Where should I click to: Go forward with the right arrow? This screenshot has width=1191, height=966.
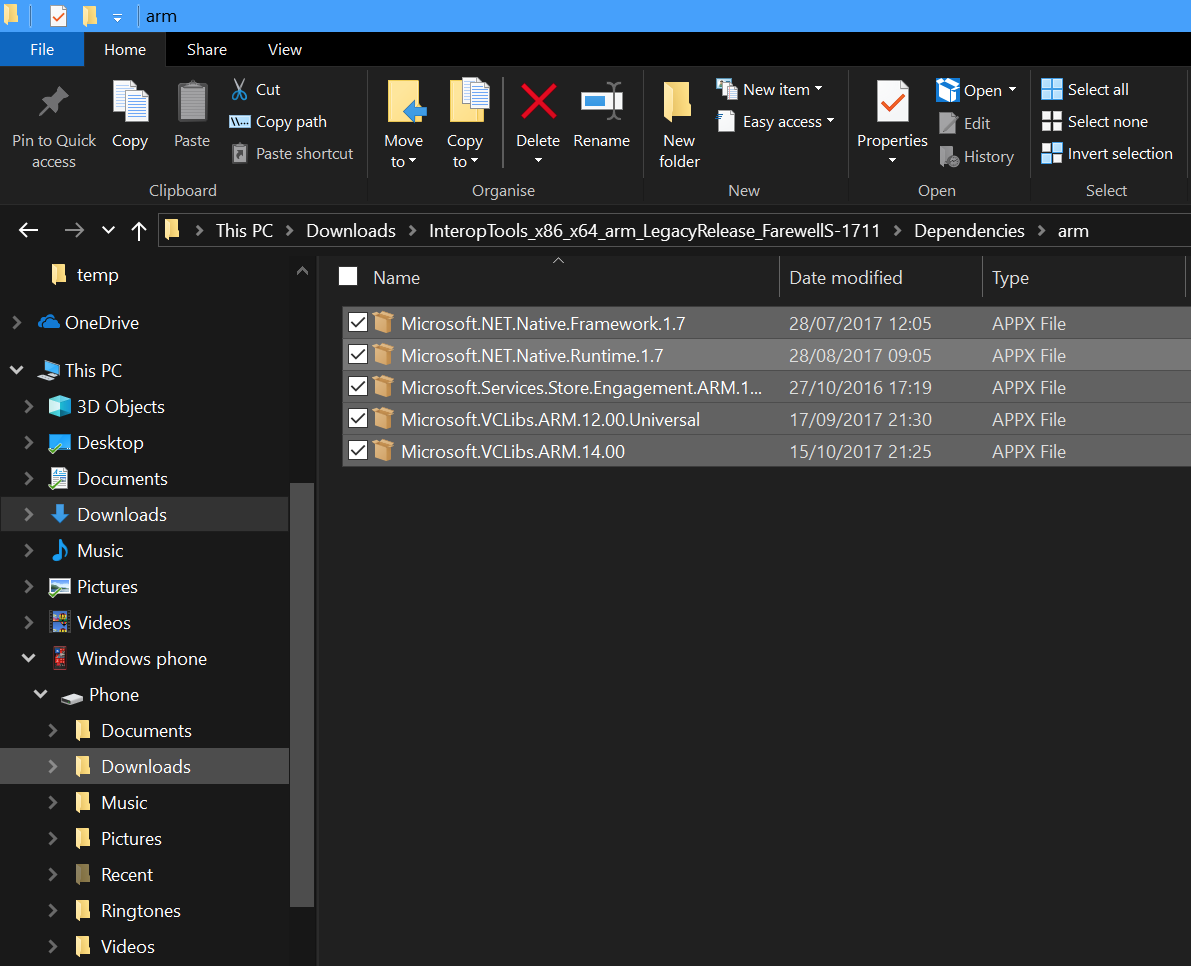(x=74, y=230)
